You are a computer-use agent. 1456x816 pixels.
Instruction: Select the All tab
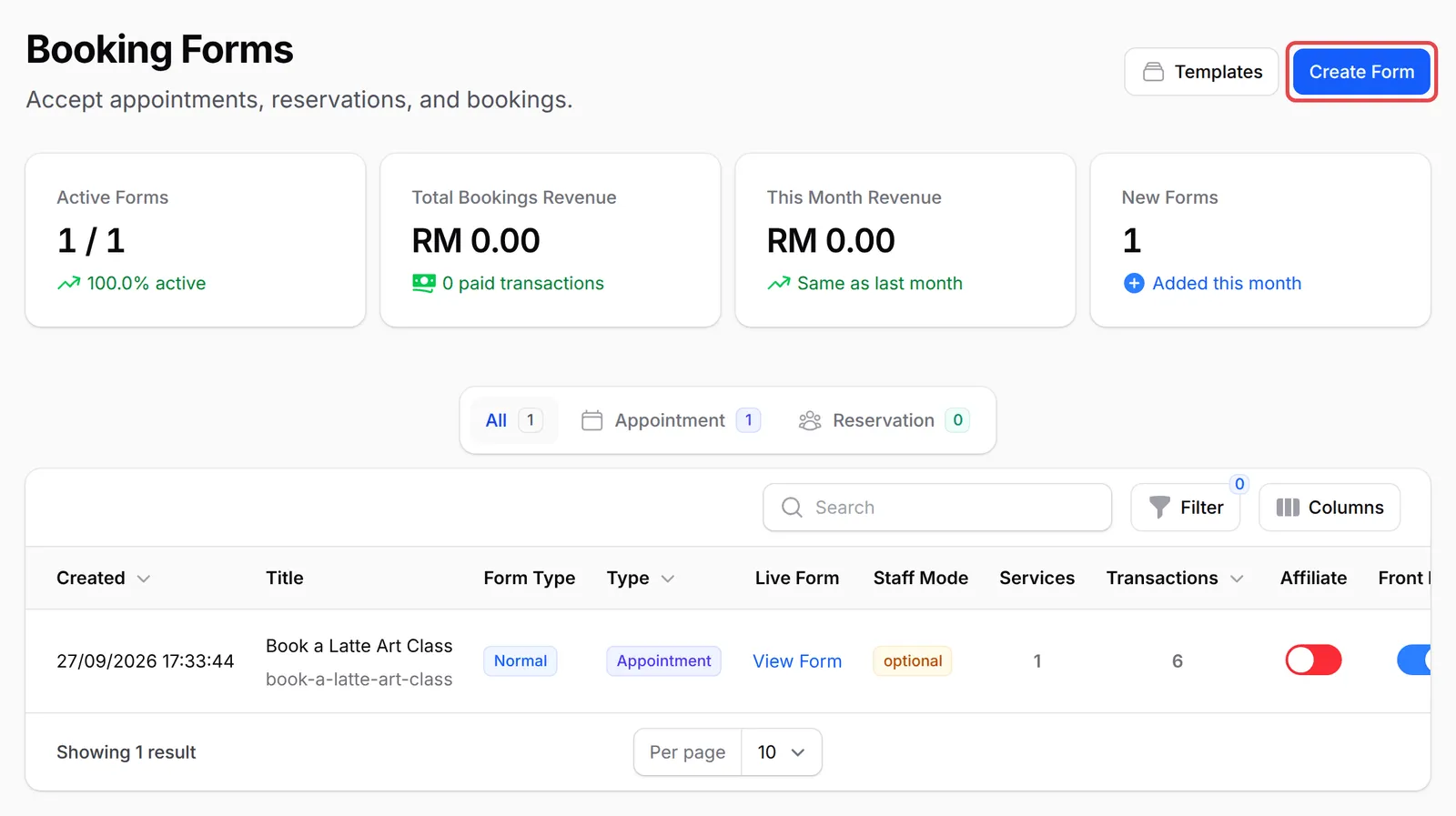[x=513, y=420]
